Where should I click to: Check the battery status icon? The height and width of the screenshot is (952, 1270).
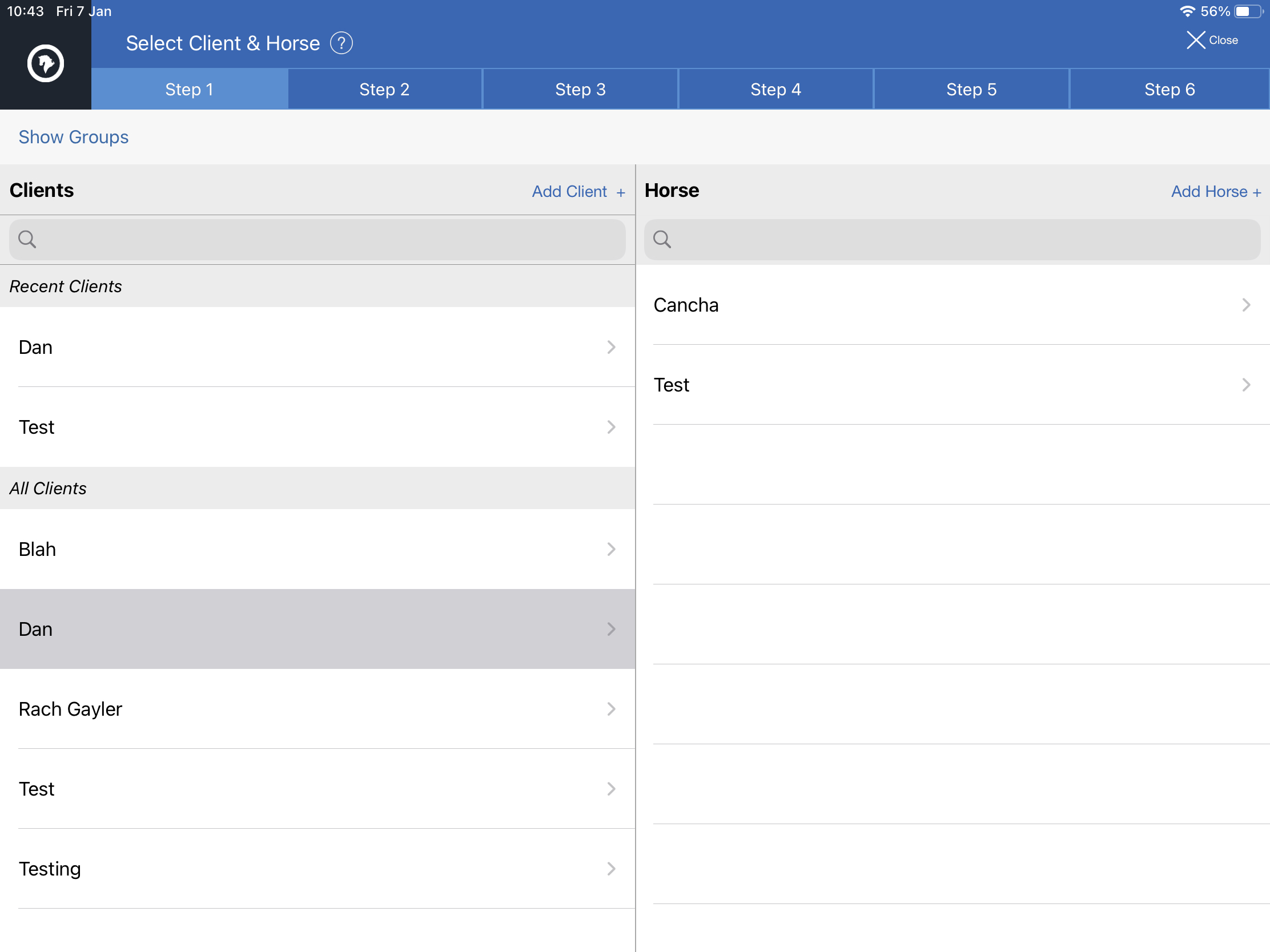pos(1248,11)
